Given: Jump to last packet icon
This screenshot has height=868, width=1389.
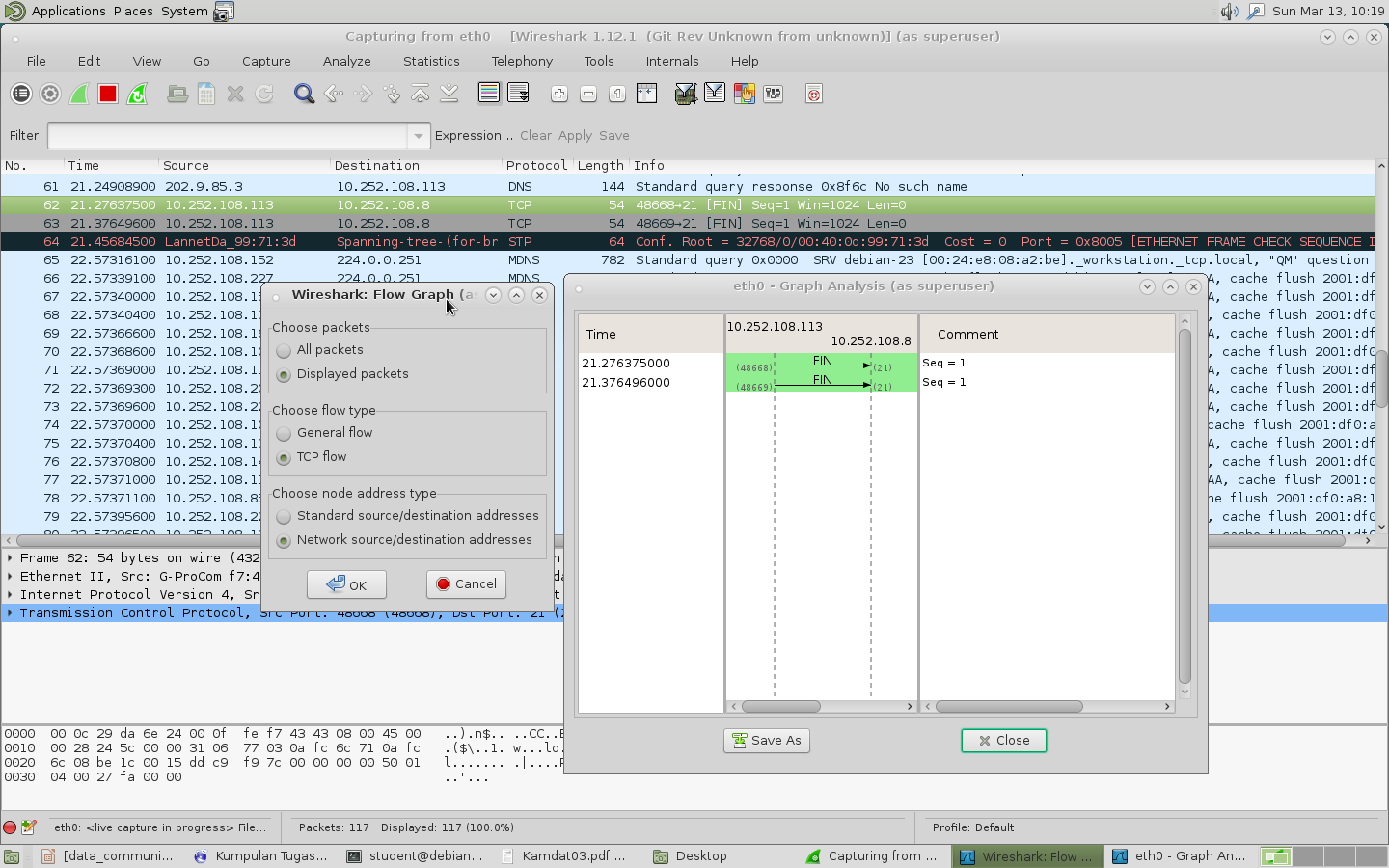Looking at the screenshot, I should pyautogui.click(x=449, y=94).
